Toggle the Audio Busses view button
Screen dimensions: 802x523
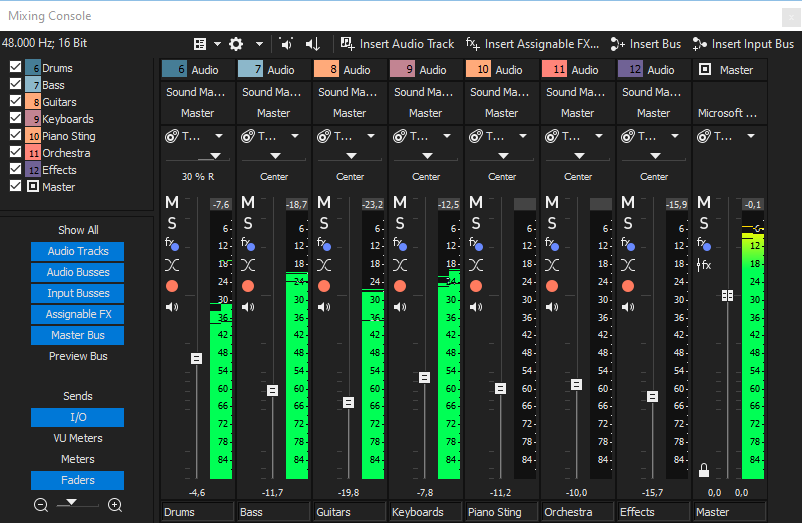[78, 272]
